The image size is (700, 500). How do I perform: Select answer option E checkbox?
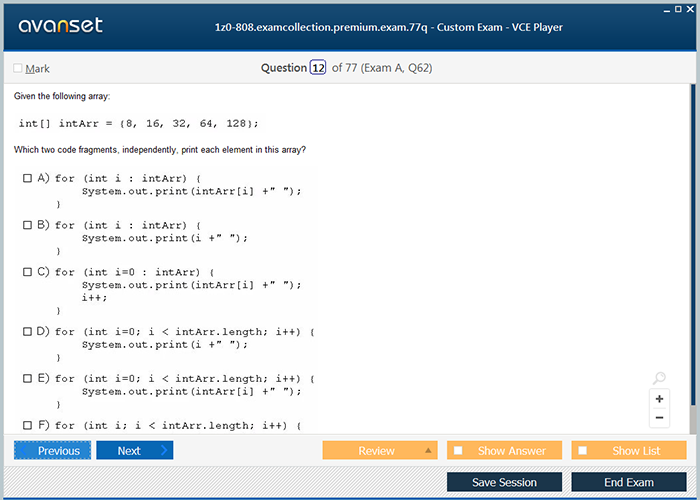pyautogui.click(x=28, y=379)
